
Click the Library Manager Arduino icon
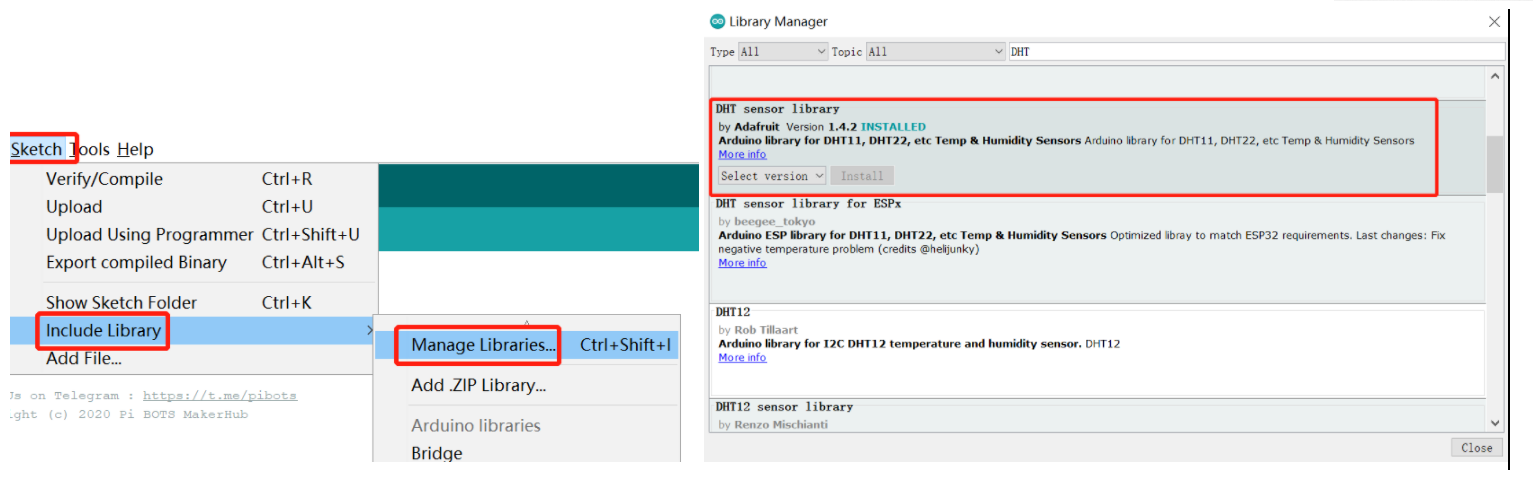coord(717,21)
